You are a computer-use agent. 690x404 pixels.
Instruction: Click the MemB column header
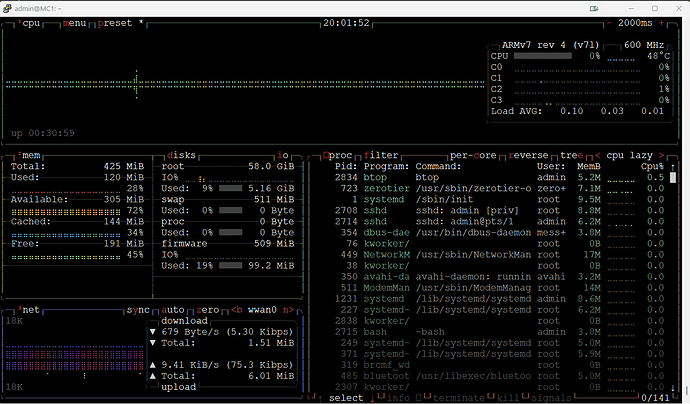(589, 166)
